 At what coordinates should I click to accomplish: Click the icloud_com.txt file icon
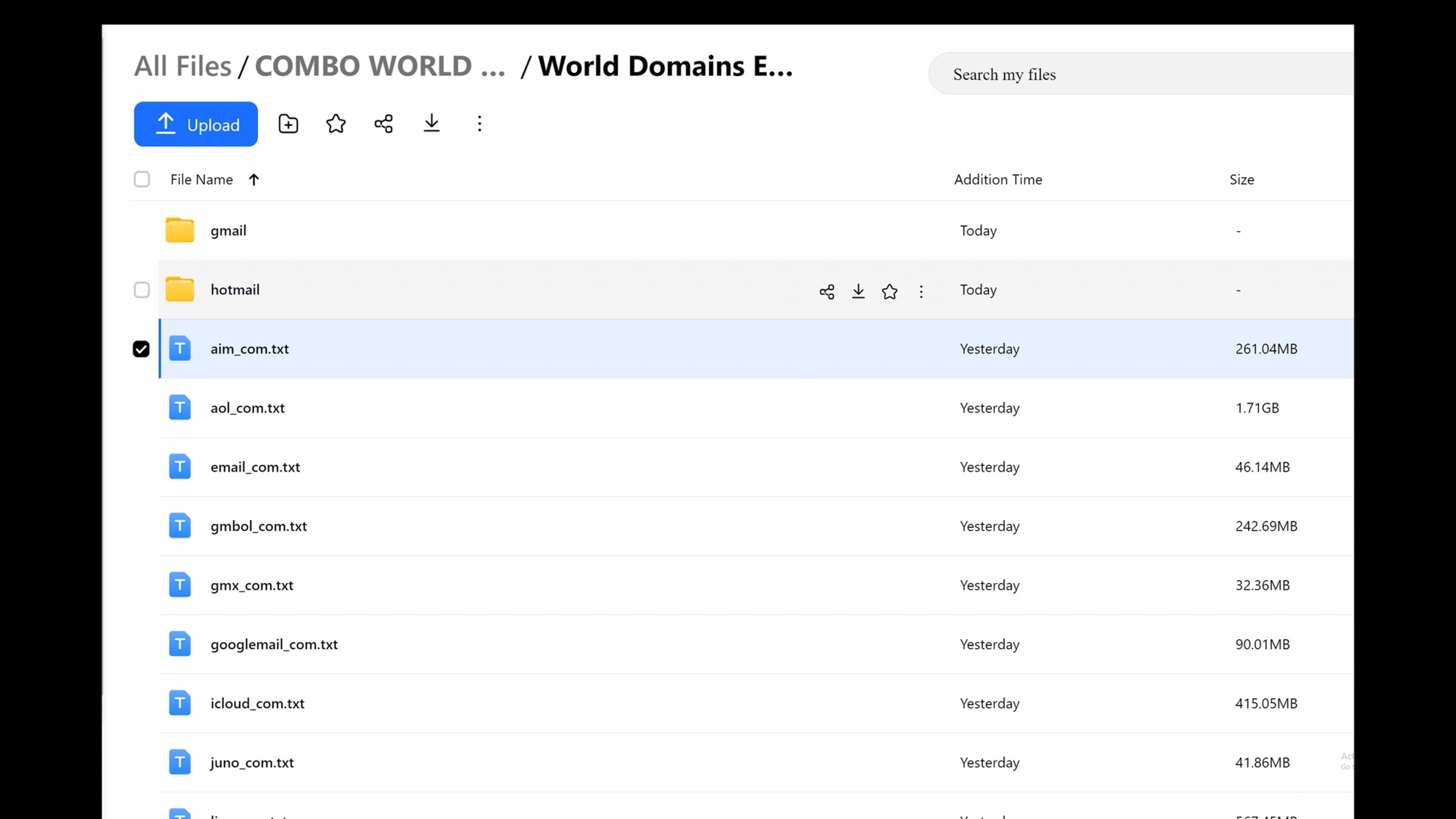[180, 703]
